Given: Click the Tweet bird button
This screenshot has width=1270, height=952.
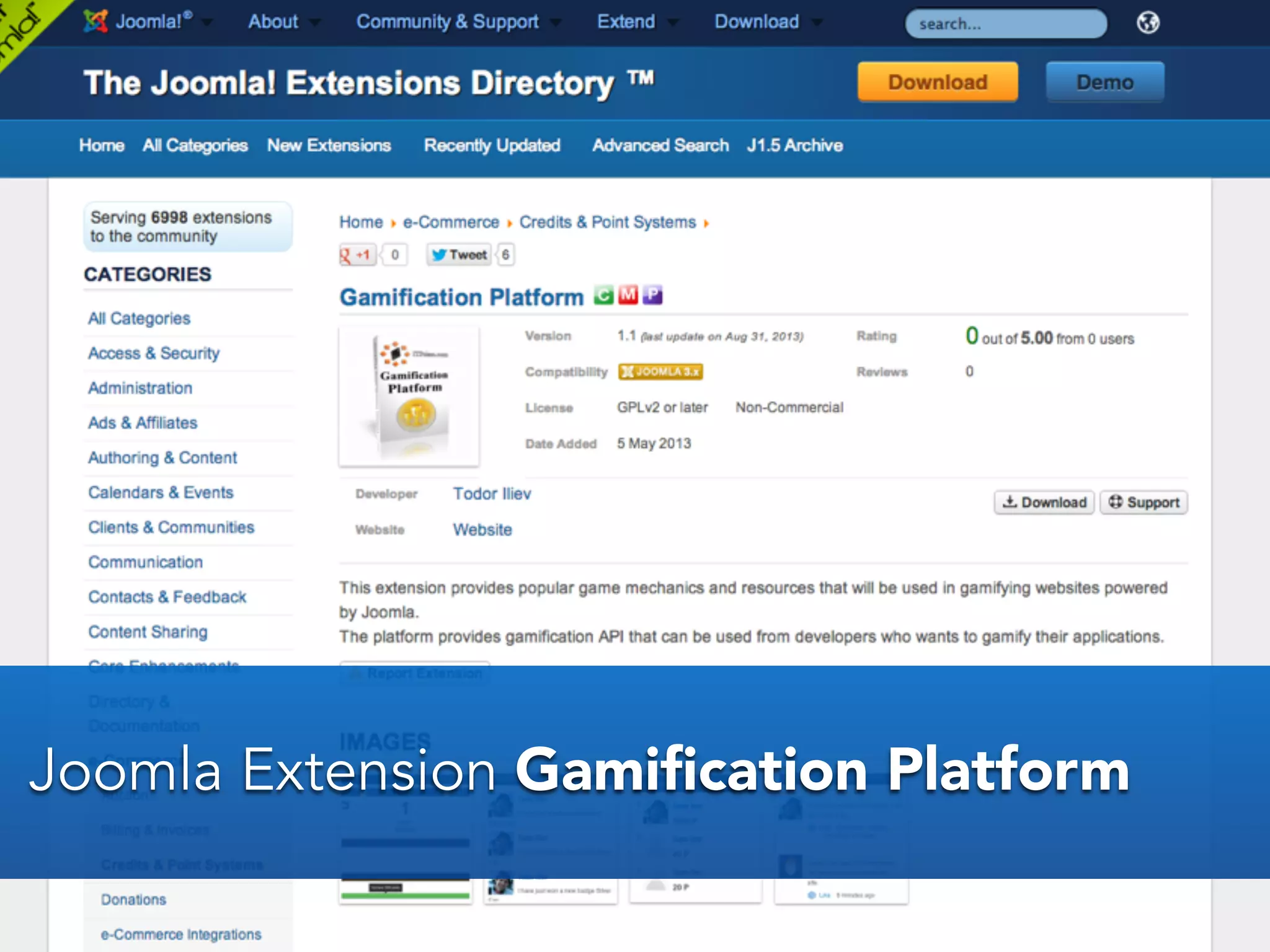Looking at the screenshot, I should coord(459,255).
